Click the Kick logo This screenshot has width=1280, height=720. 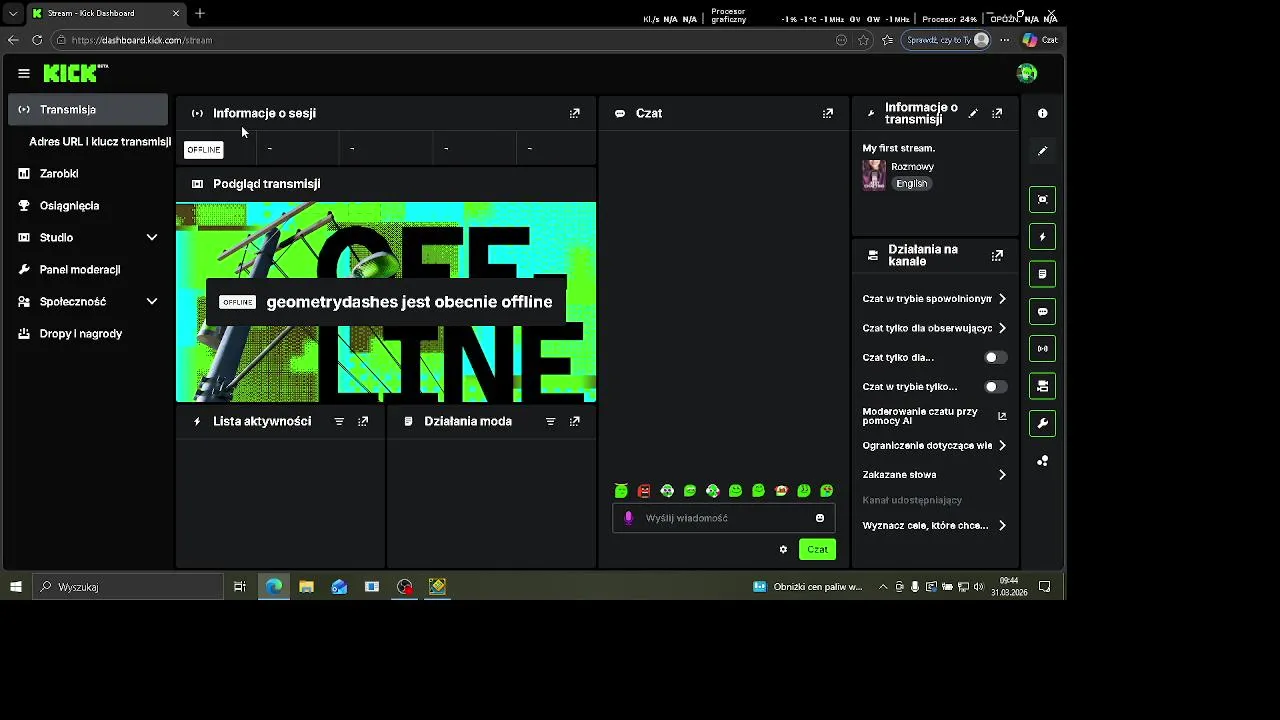pos(75,73)
